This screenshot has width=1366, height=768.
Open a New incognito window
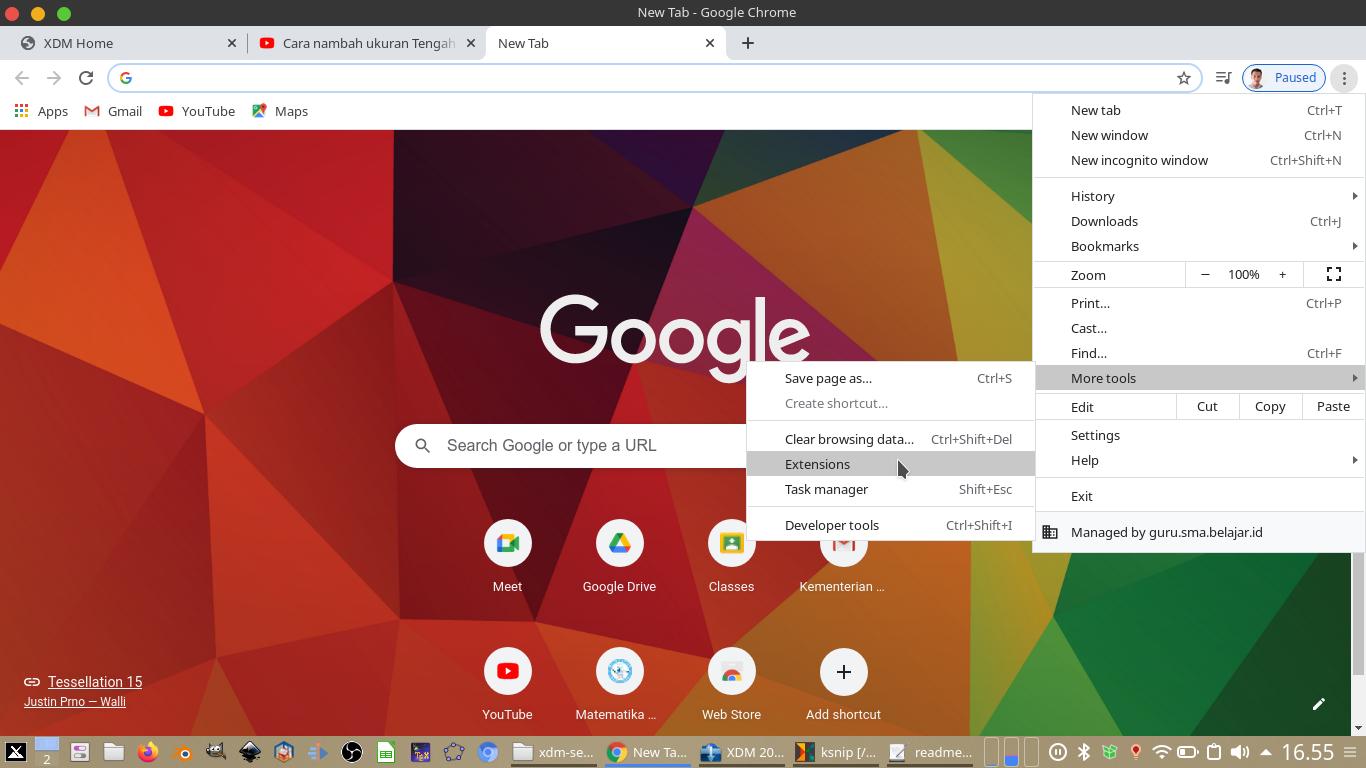coord(1199,160)
